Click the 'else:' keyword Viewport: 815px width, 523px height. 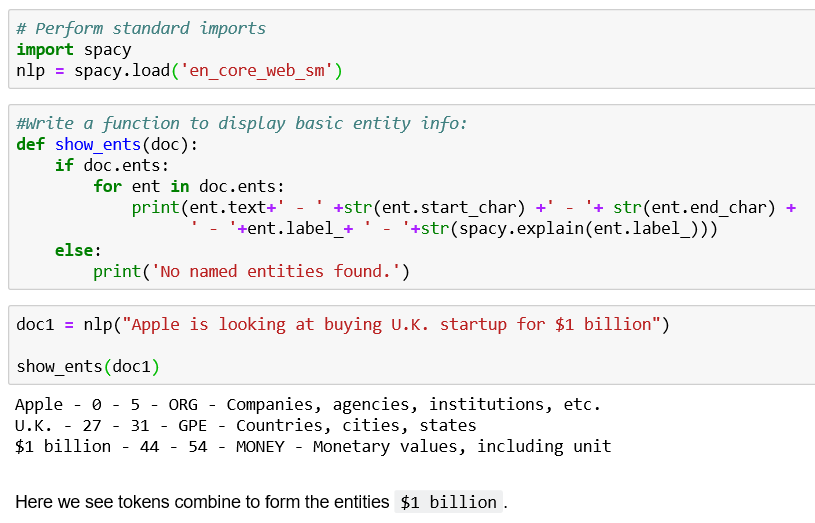[x=78, y=250]
